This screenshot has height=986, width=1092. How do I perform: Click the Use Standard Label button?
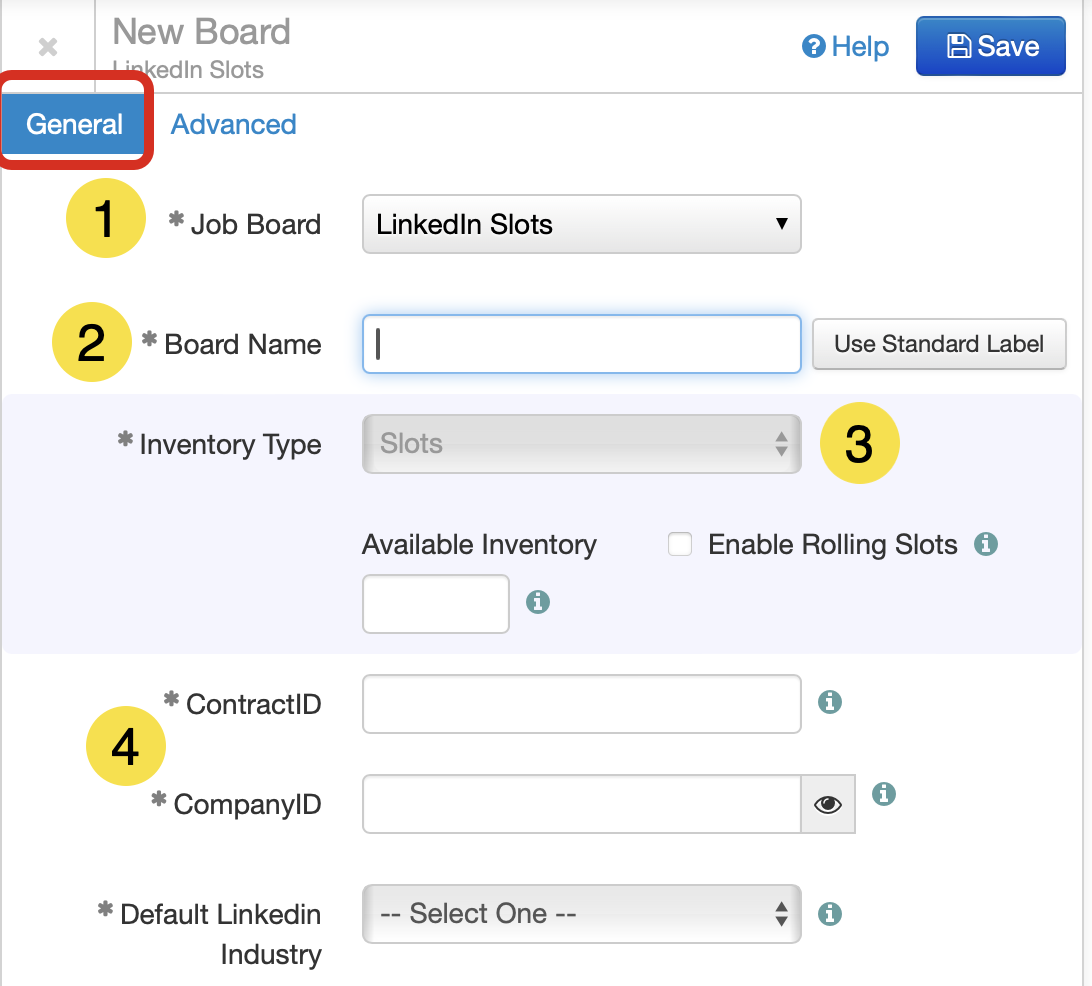[939, 344]
